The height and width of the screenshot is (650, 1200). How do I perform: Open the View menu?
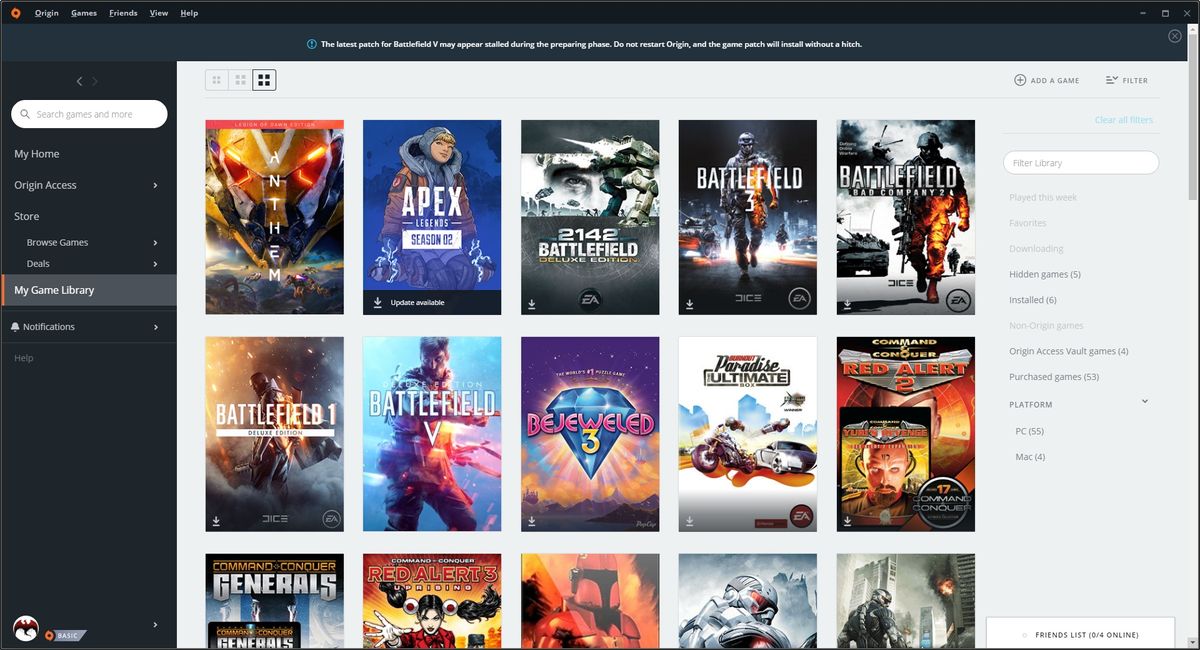[158, 12]
